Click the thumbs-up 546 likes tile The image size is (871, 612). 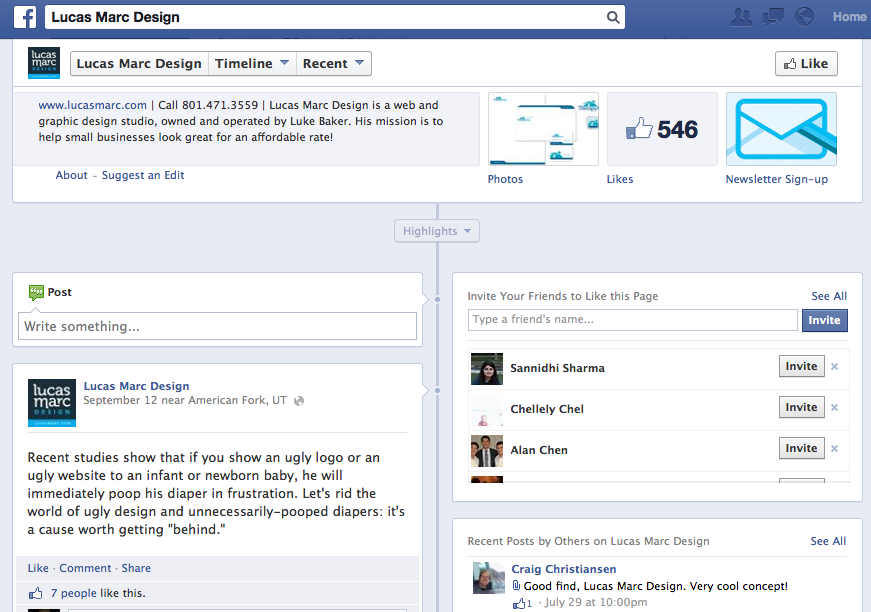coord(662,129)
